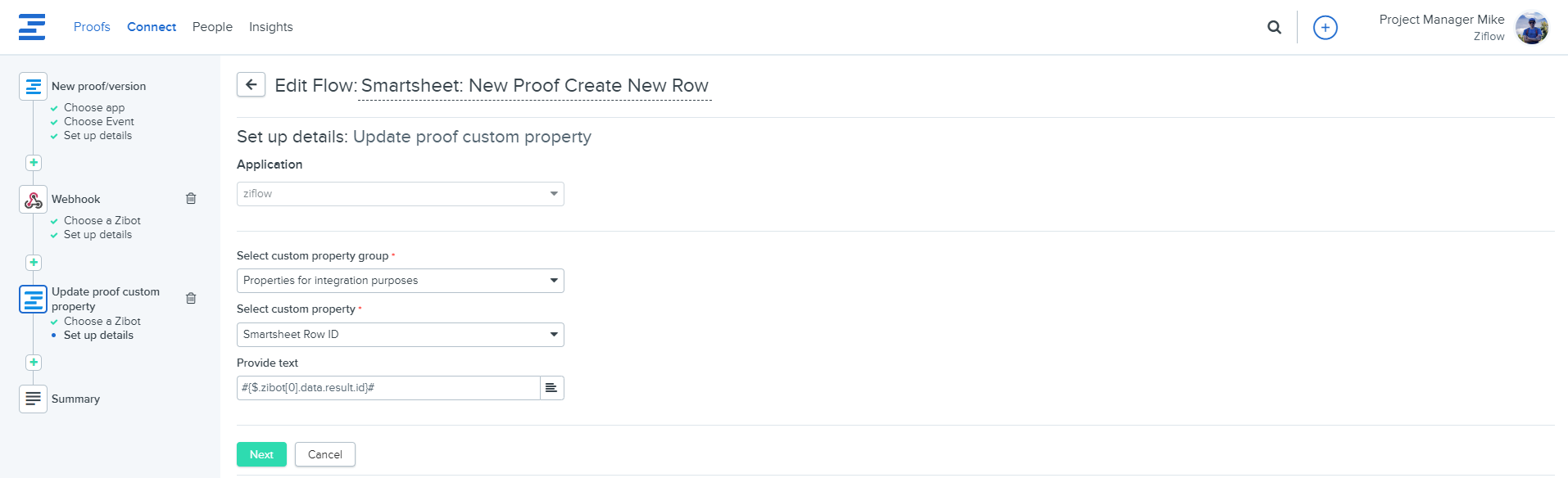Open the search magnifier icon
The width and height of the screenshot is (1568, 478).
pos(1274,27)
